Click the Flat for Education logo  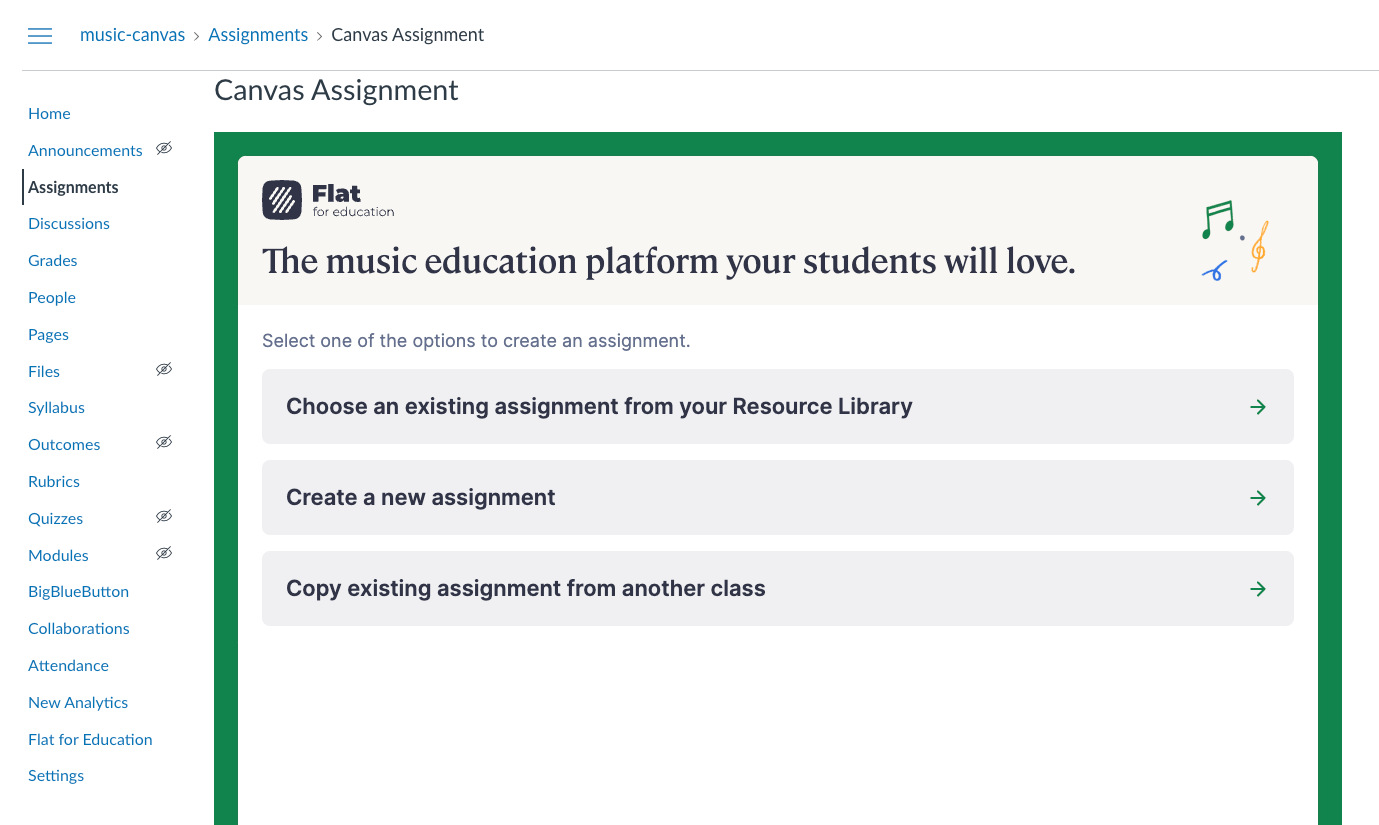pos(328,199)
